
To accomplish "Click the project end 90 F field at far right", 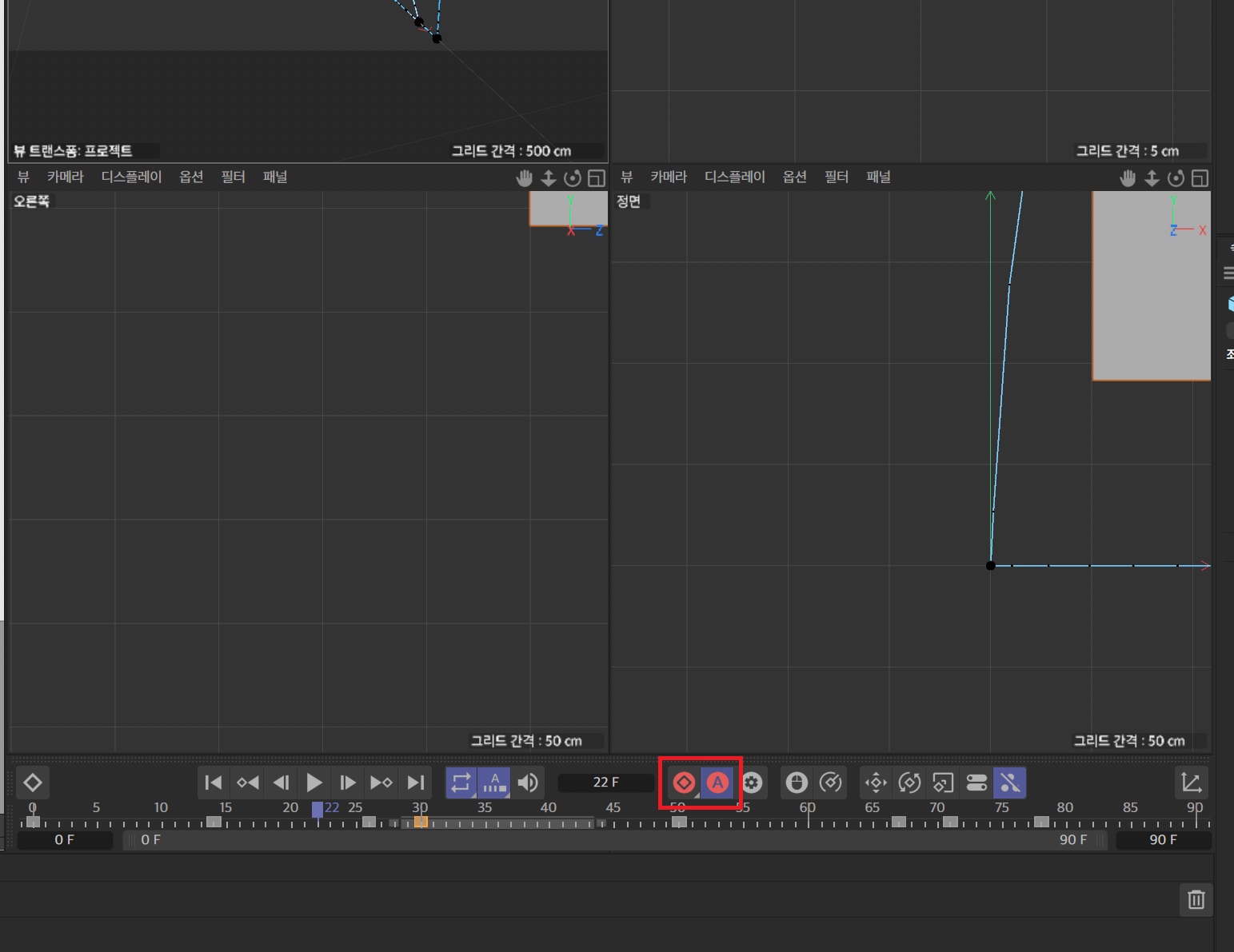I will [1164, 840].
